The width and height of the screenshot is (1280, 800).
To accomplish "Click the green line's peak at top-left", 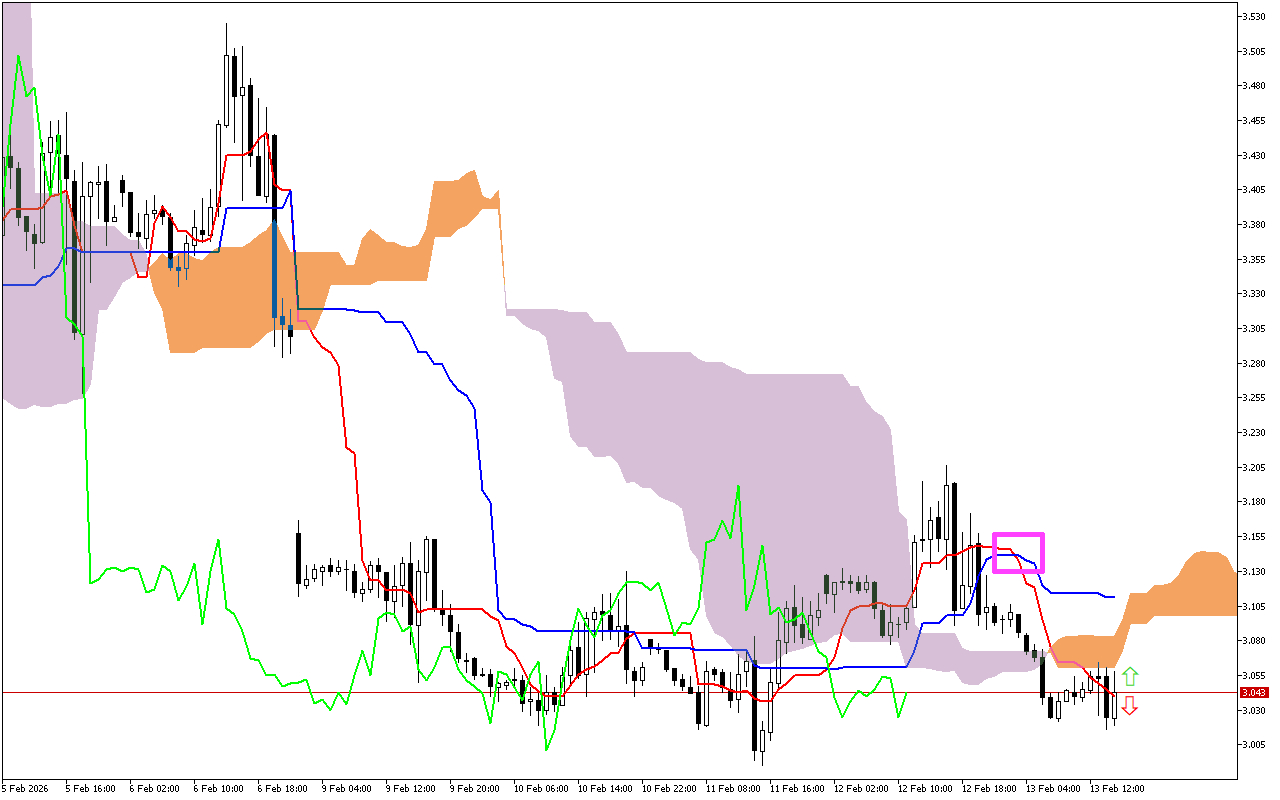I will (x=18, y=58).
